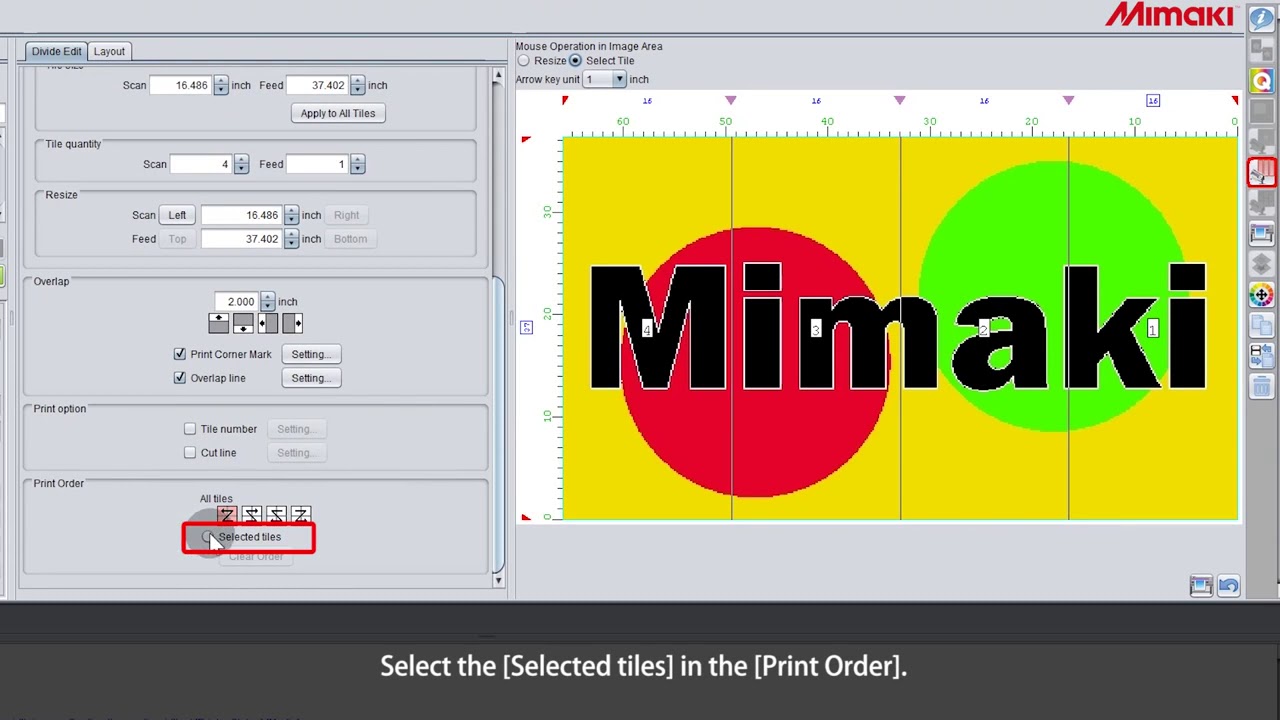Click the Left button in Resize section
The width and height of the screenshot is (1280, 720).
(177, 215)
